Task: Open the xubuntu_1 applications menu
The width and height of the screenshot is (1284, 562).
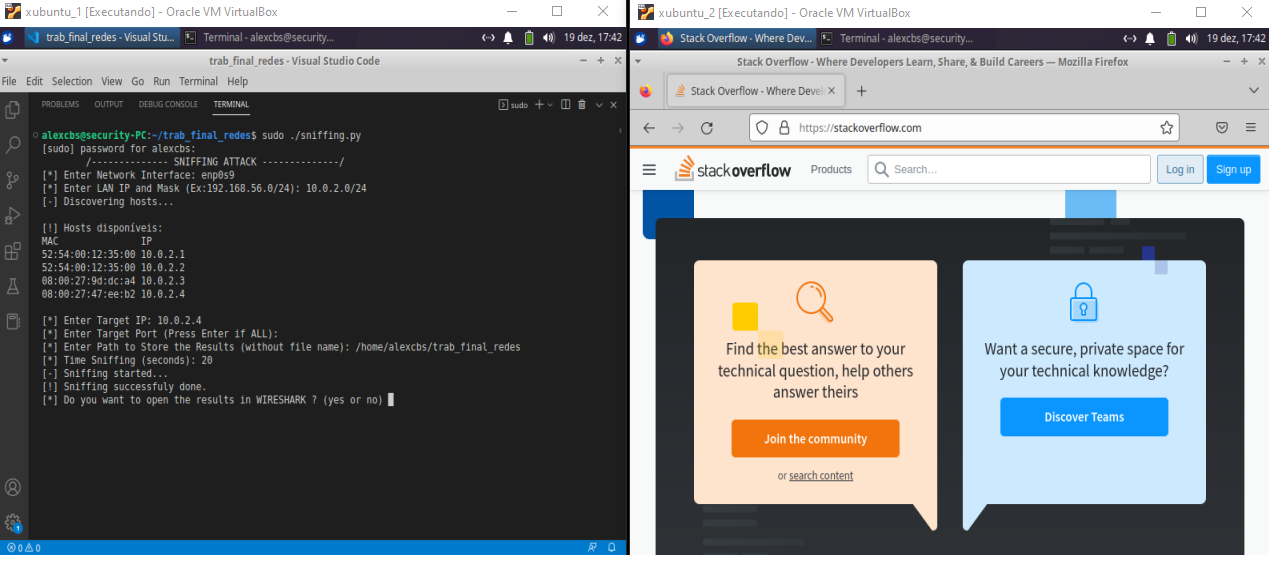Action: coord(8,38)
